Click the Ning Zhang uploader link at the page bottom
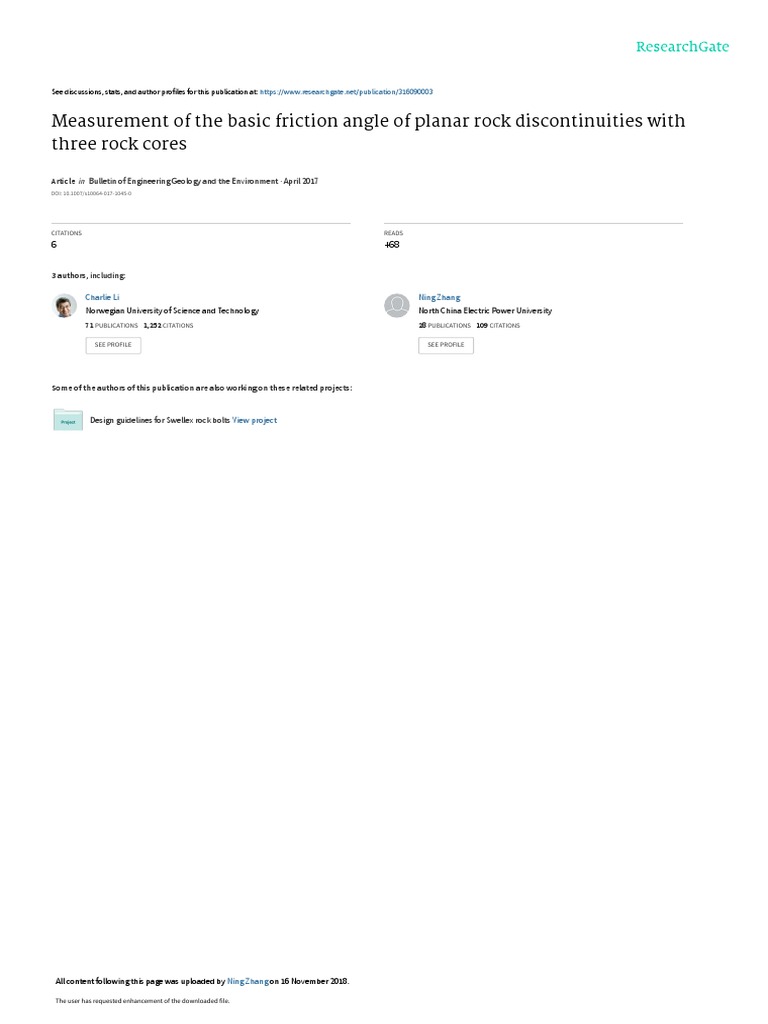The width and height of the screenshot is (768, 1024). click(x=248, y=981)
